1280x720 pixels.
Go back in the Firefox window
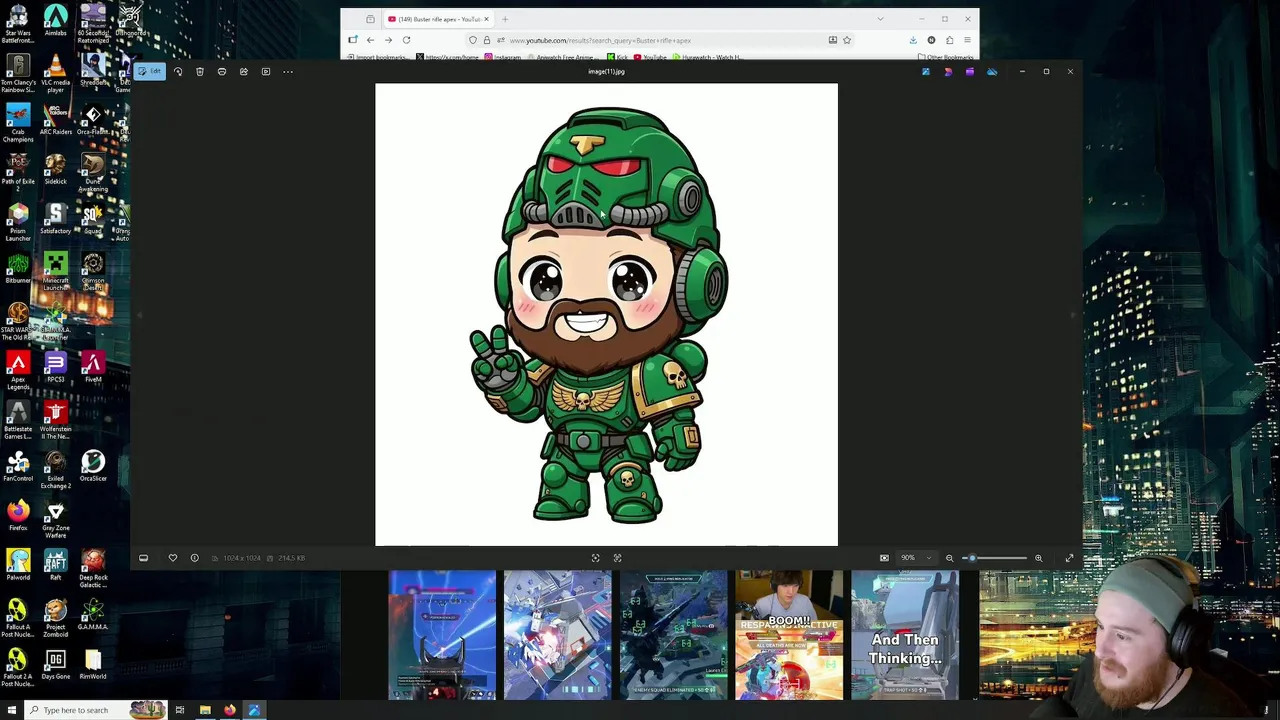[x=370, y=40]
